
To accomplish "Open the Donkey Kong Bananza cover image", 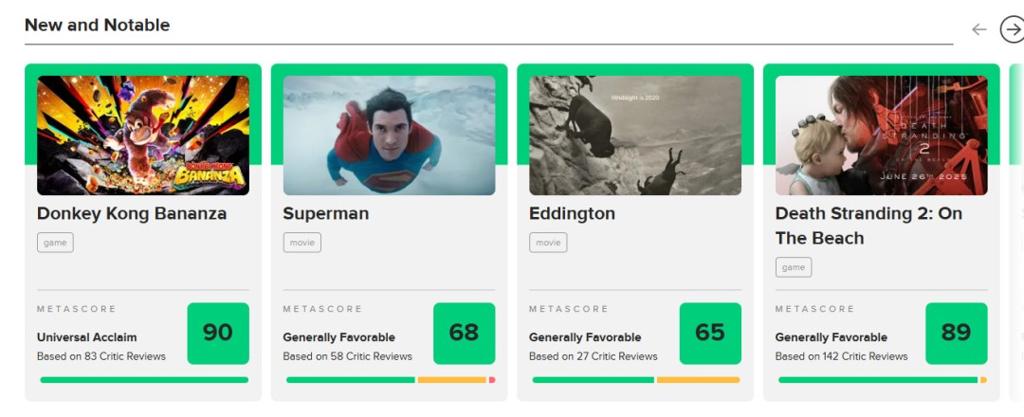I will click(x=143, y=136).
